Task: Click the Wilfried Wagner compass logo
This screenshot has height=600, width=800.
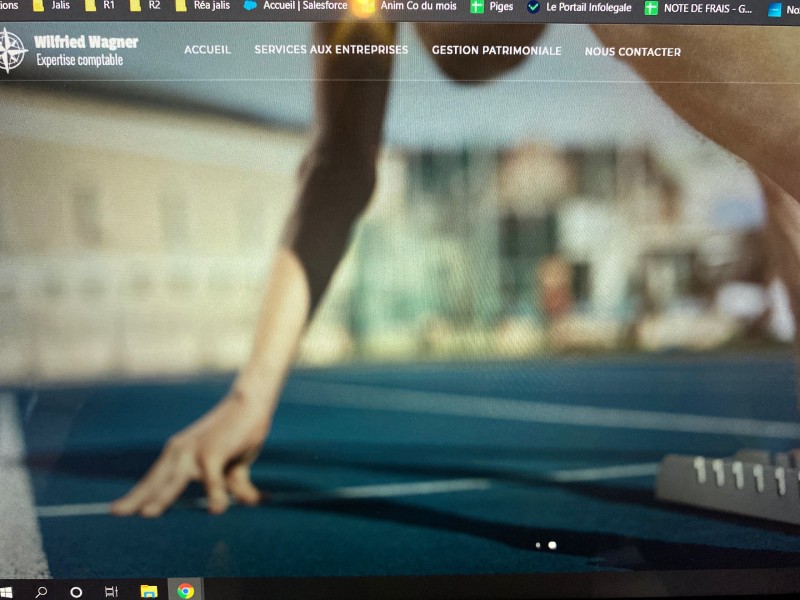Action: pyautogui.click(x=11, y=51)
